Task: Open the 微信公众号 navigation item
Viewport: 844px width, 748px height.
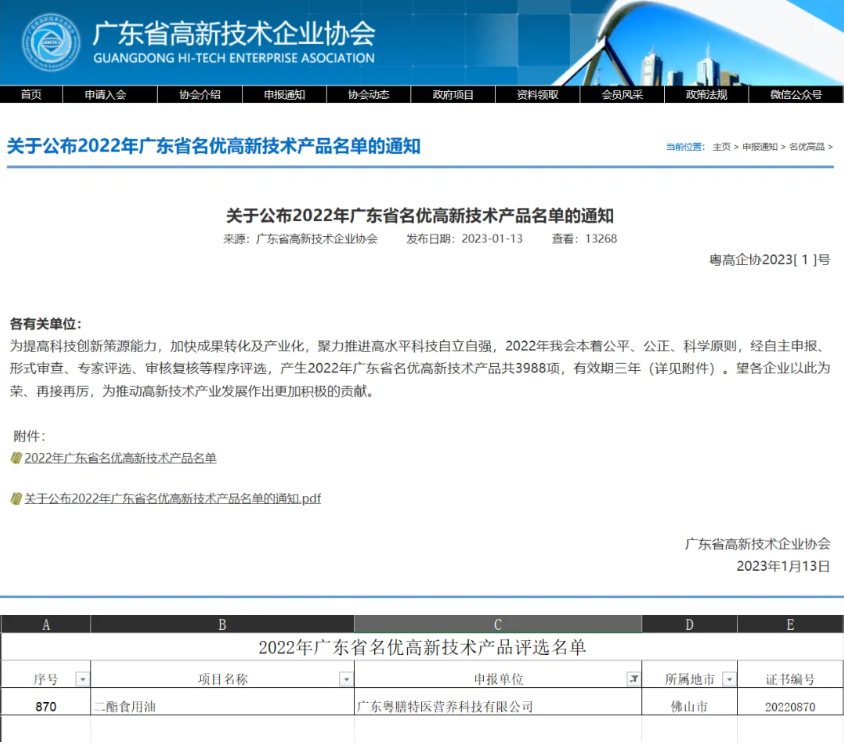Action: 796,95
